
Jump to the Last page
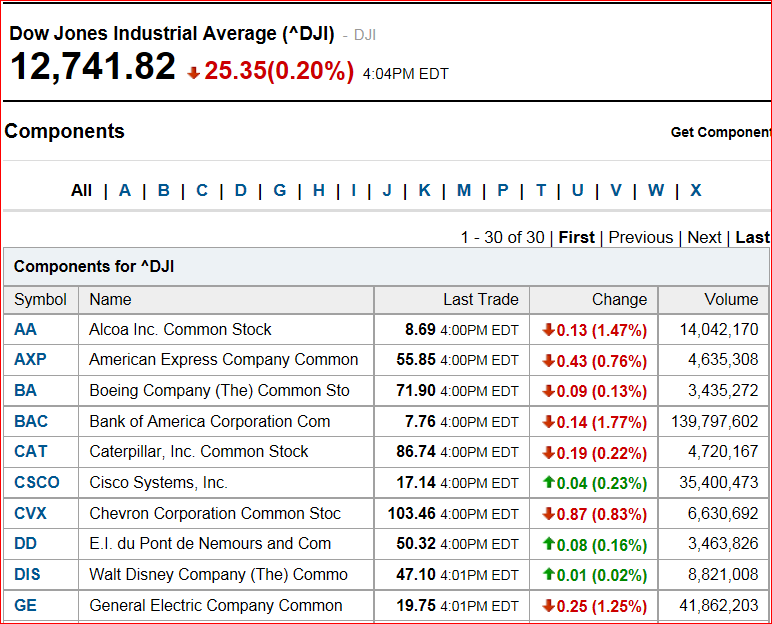pyautogui.click(x=752, y=237)
